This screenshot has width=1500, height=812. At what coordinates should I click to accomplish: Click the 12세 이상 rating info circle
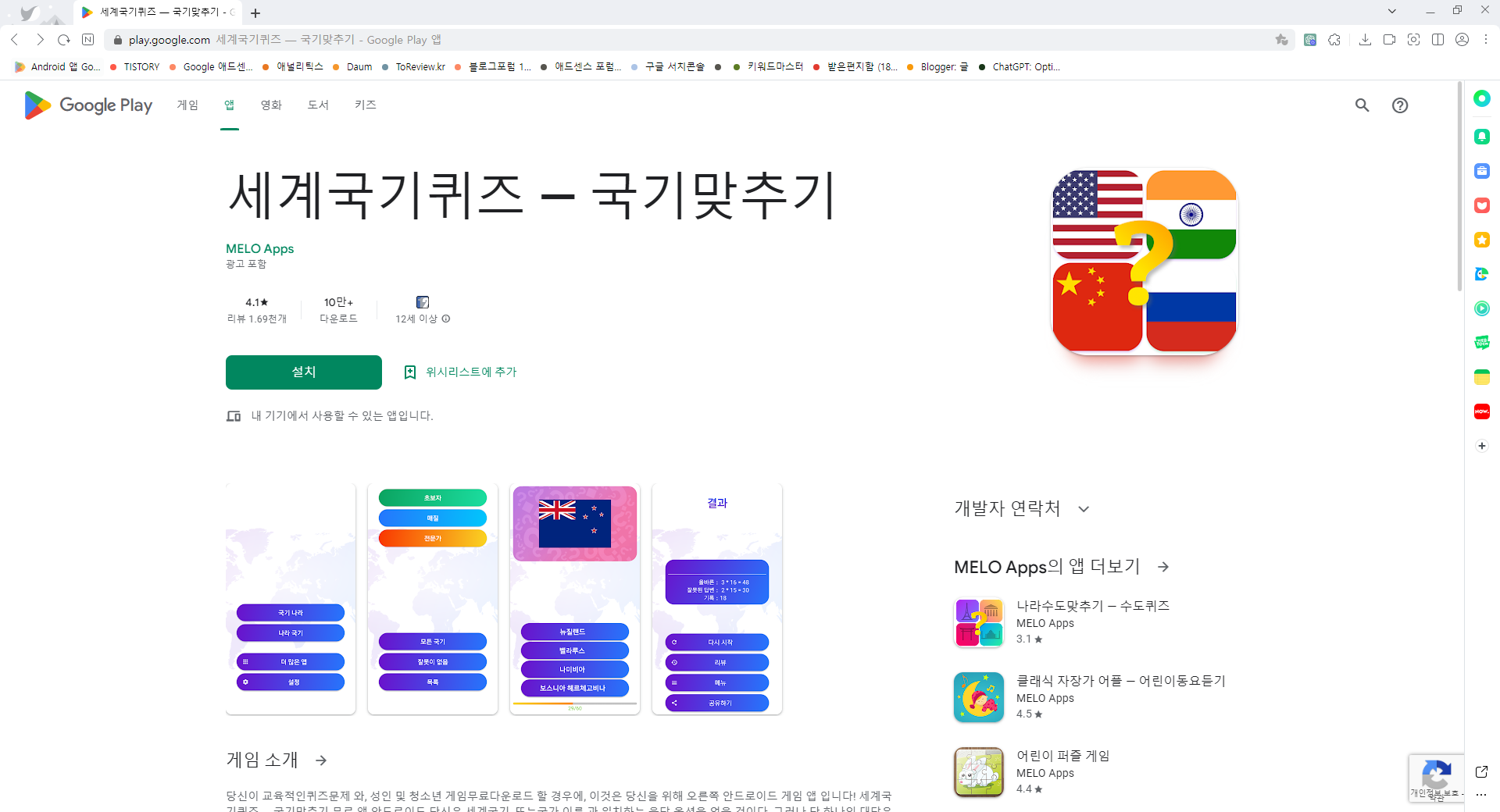click(x=445, y=319)
